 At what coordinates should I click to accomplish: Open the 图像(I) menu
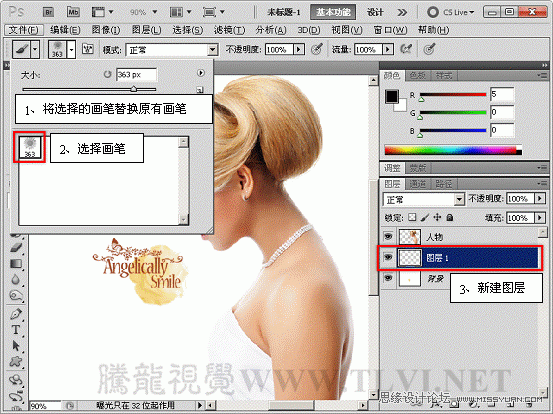click(106, 30)
